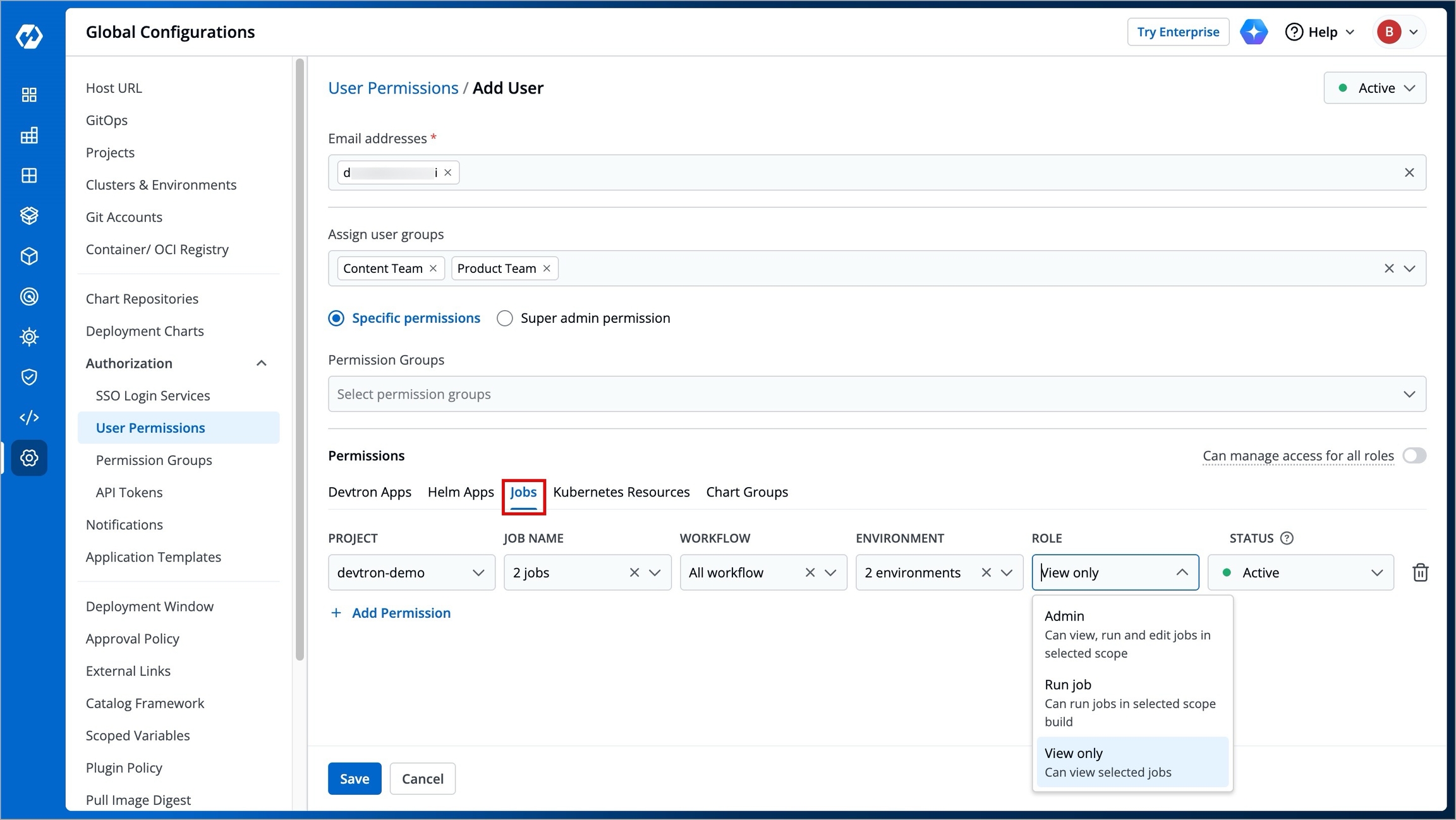The height and width of the screenshot is (820, 1456).
Task: Click the settings sidebar scrollbar
Action: (x=300, y=360)
